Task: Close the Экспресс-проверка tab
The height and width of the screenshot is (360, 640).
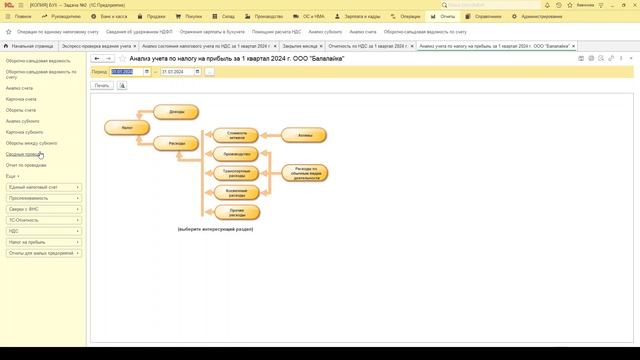Action: 135,46
